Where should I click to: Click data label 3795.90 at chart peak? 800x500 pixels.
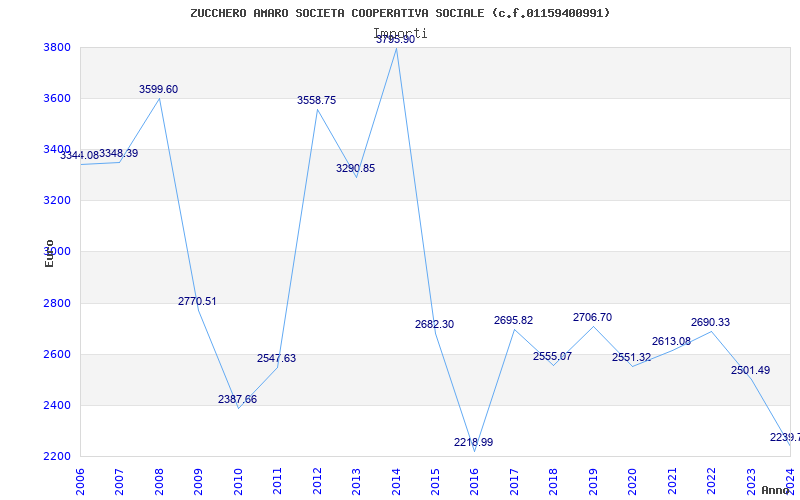coord(395,40)
